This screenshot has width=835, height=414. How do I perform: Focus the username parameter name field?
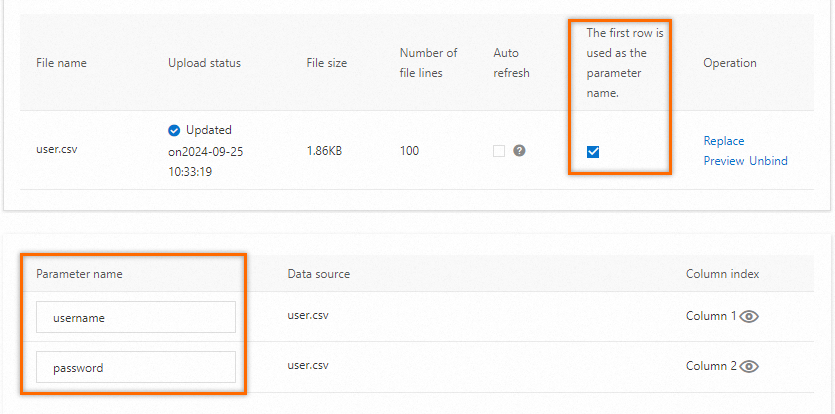click(x=136, y=318)
